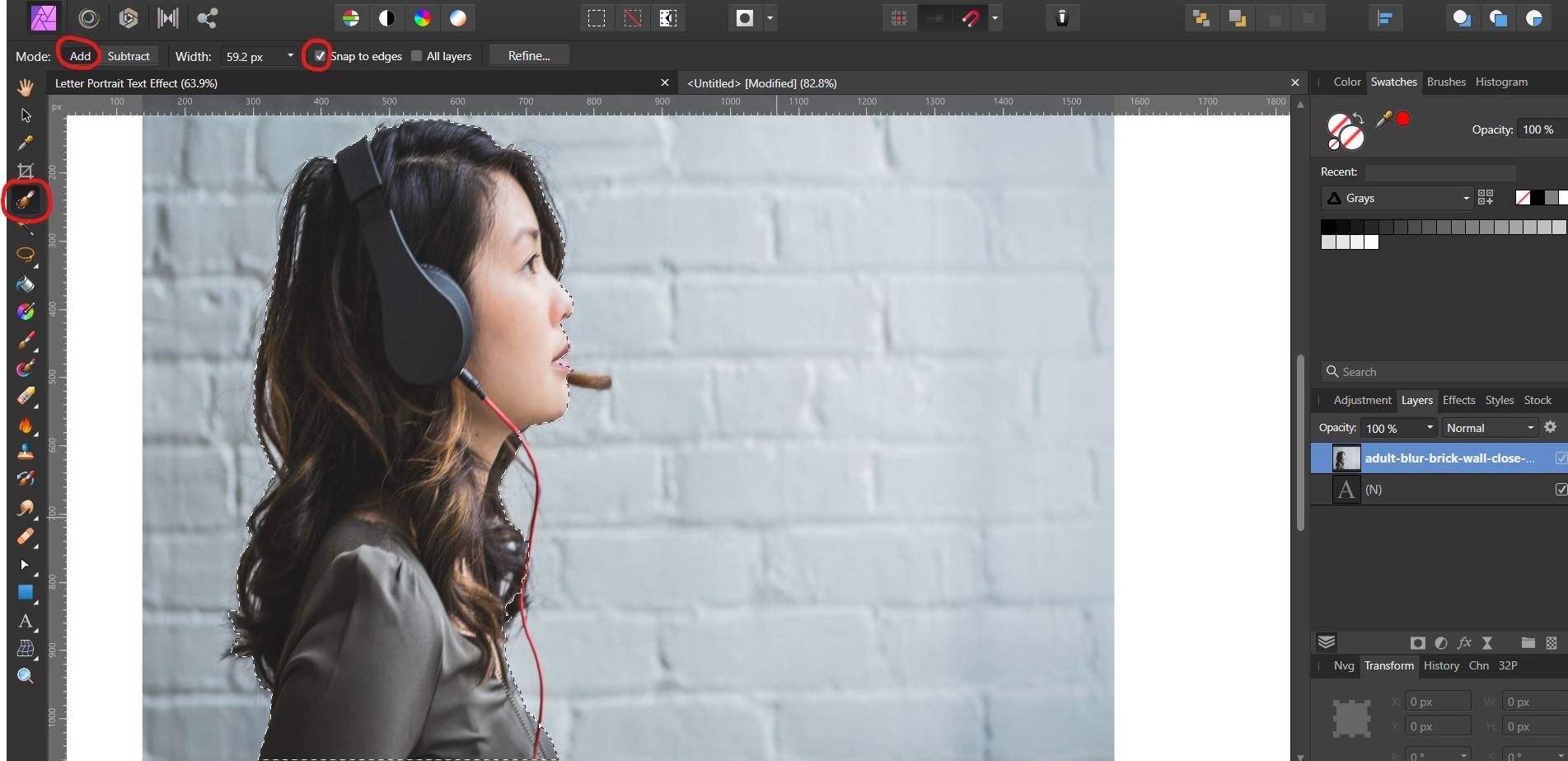Add a mask layer from the Layers panel
This screenshot has height=761, width=1568.
pyautogui.click(x=1418, y=643)
